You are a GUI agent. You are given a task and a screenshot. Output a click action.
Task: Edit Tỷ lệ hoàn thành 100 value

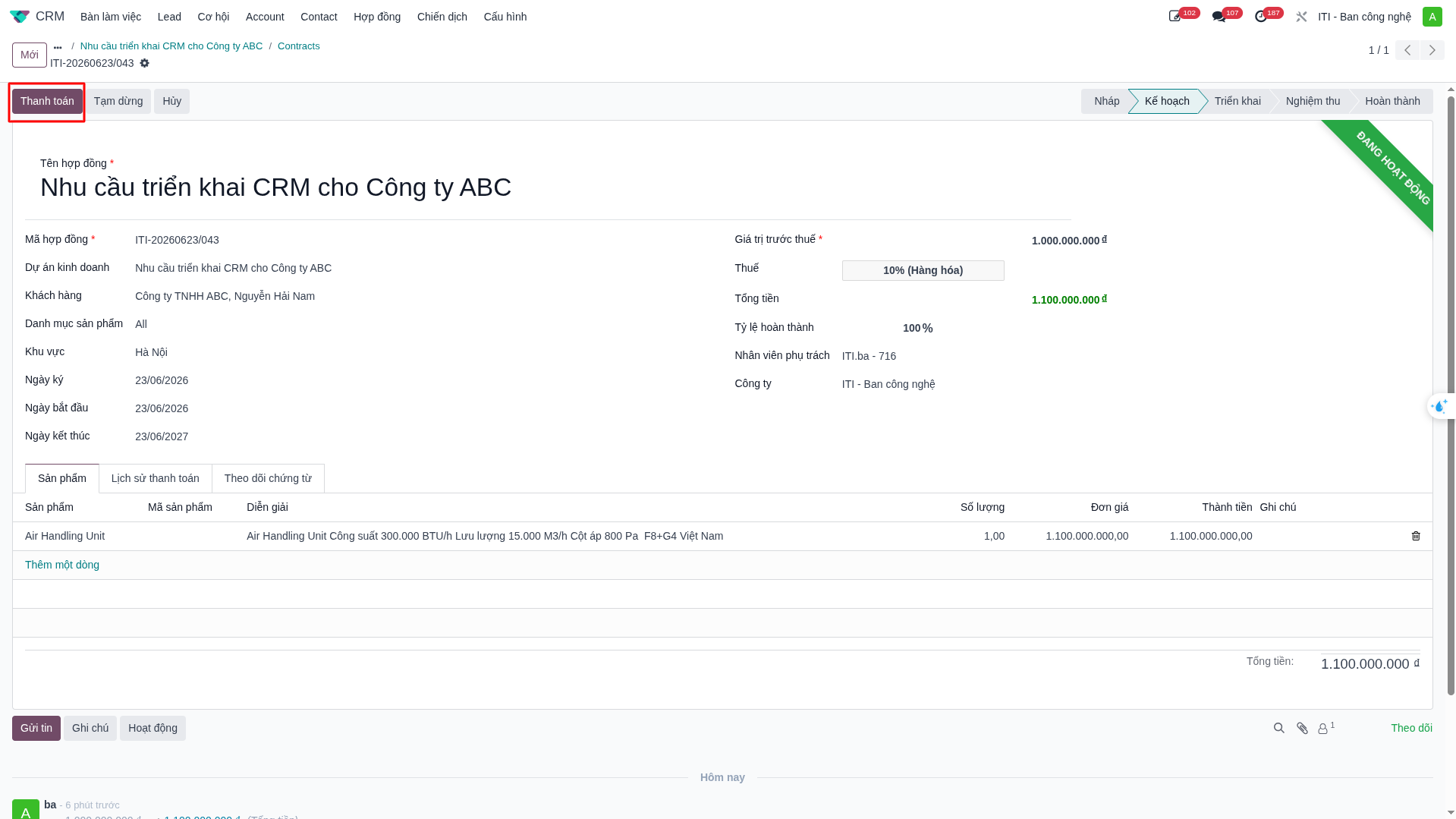[x=911, y=328]
